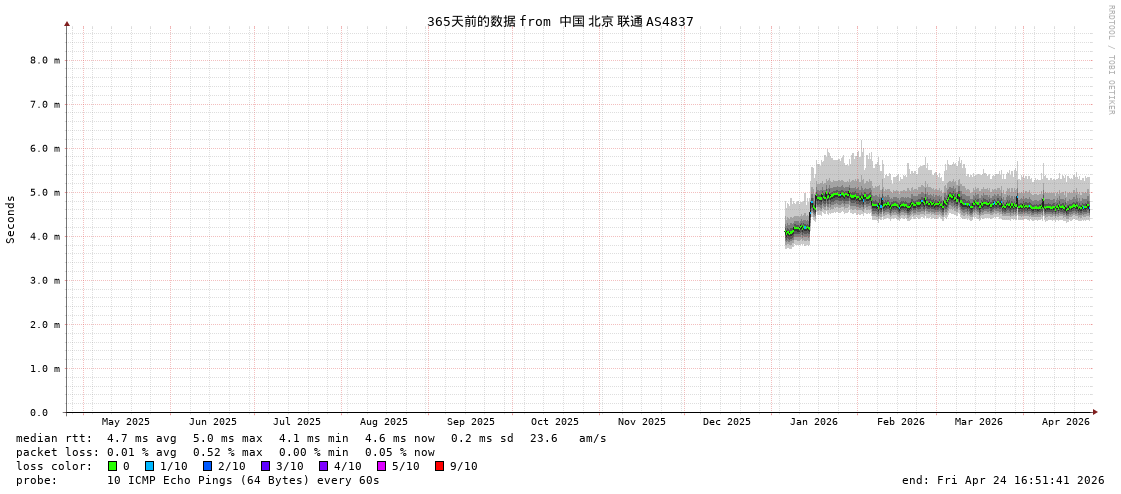Select the Jan 2026 x-axis label
The height and width of the screenshot is (494, 1121).
click(813, 422)
